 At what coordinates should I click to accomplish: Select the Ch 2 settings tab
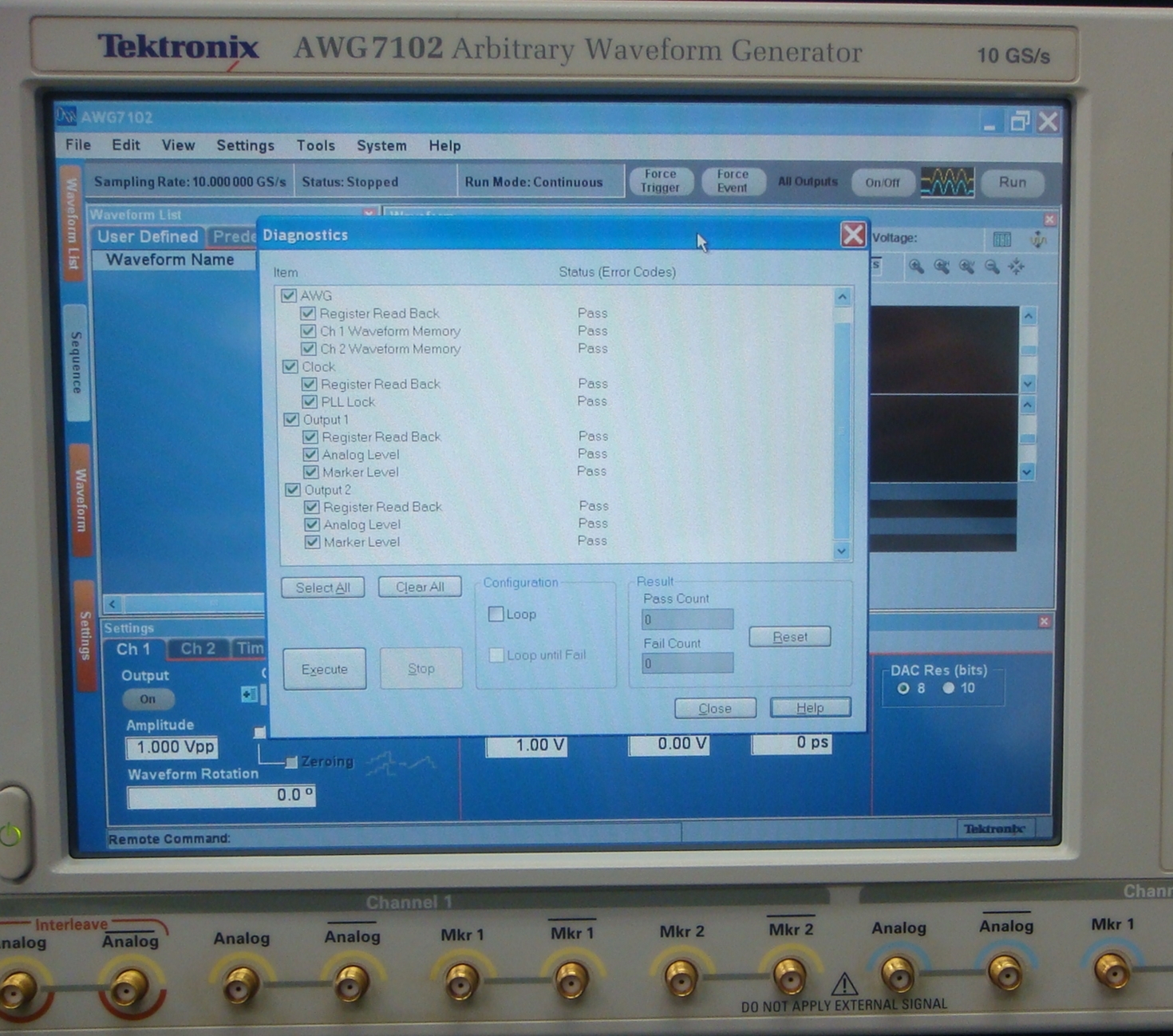tap(198, 648)
